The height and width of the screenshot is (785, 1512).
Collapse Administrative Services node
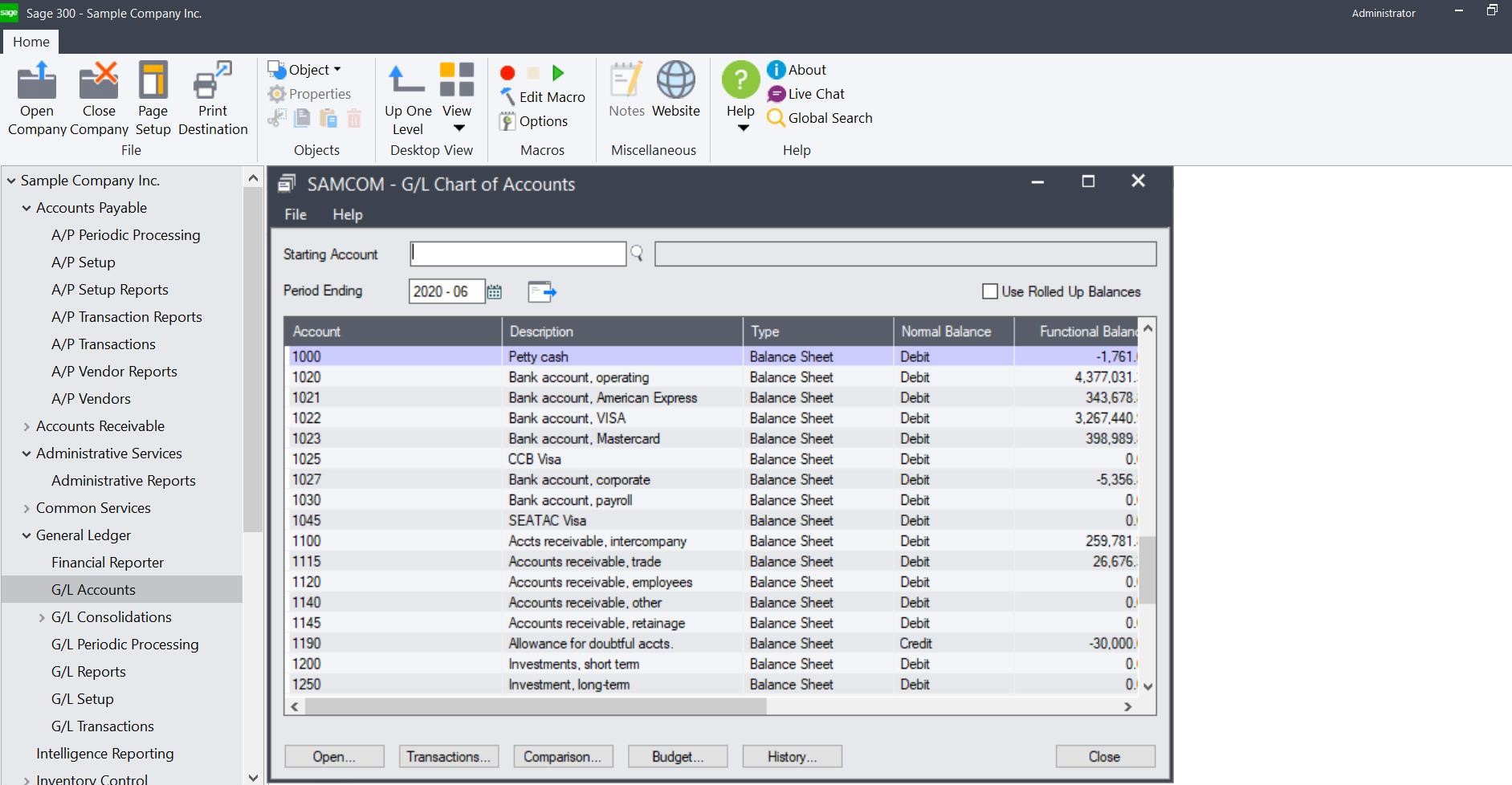pyautogui.click(x=26, y=454)
